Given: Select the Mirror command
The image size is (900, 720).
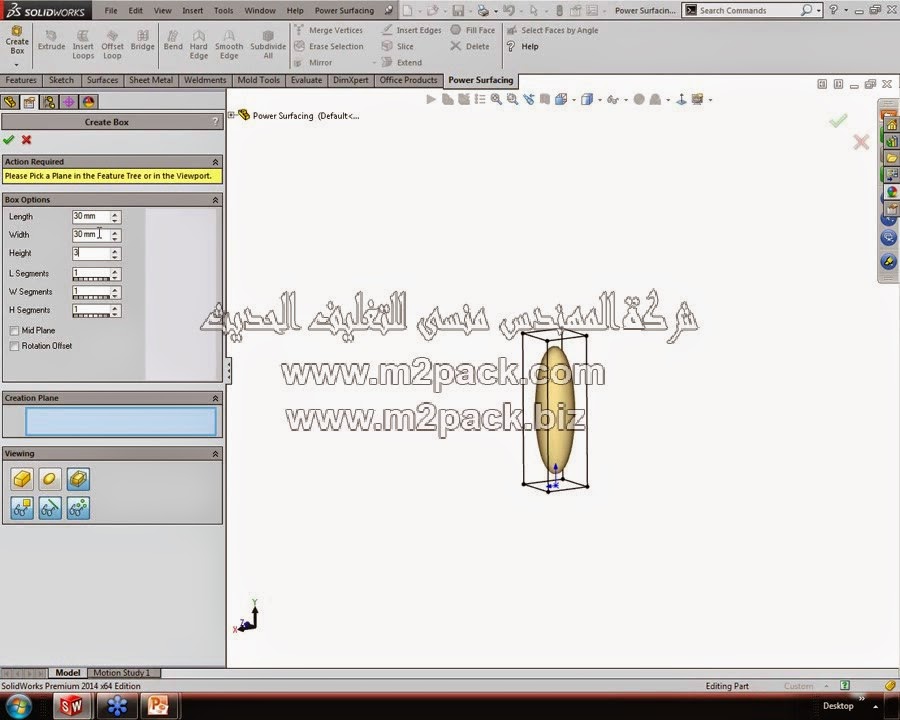Looking at the screenshot, I should click(313, 62).
